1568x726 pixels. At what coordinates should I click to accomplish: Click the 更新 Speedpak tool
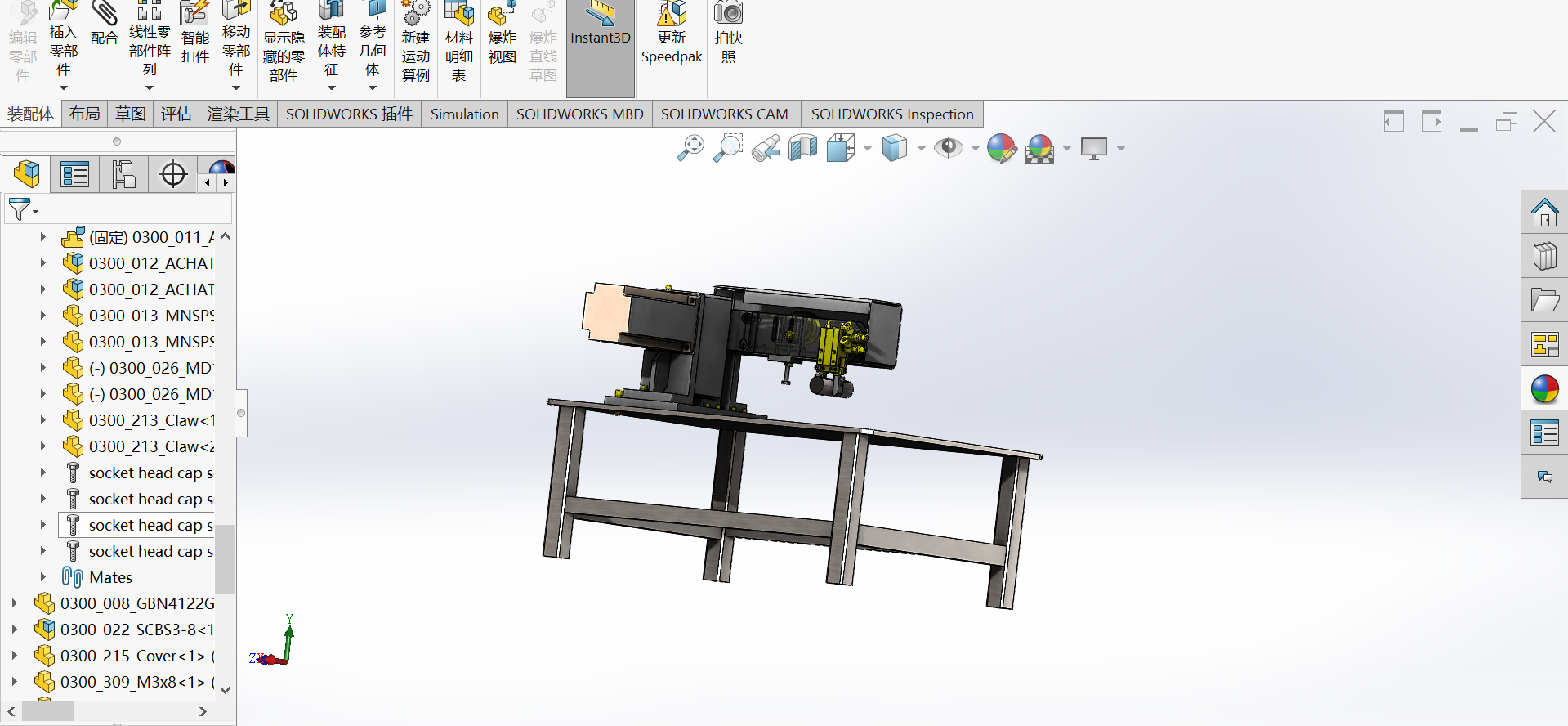point(672,33)
